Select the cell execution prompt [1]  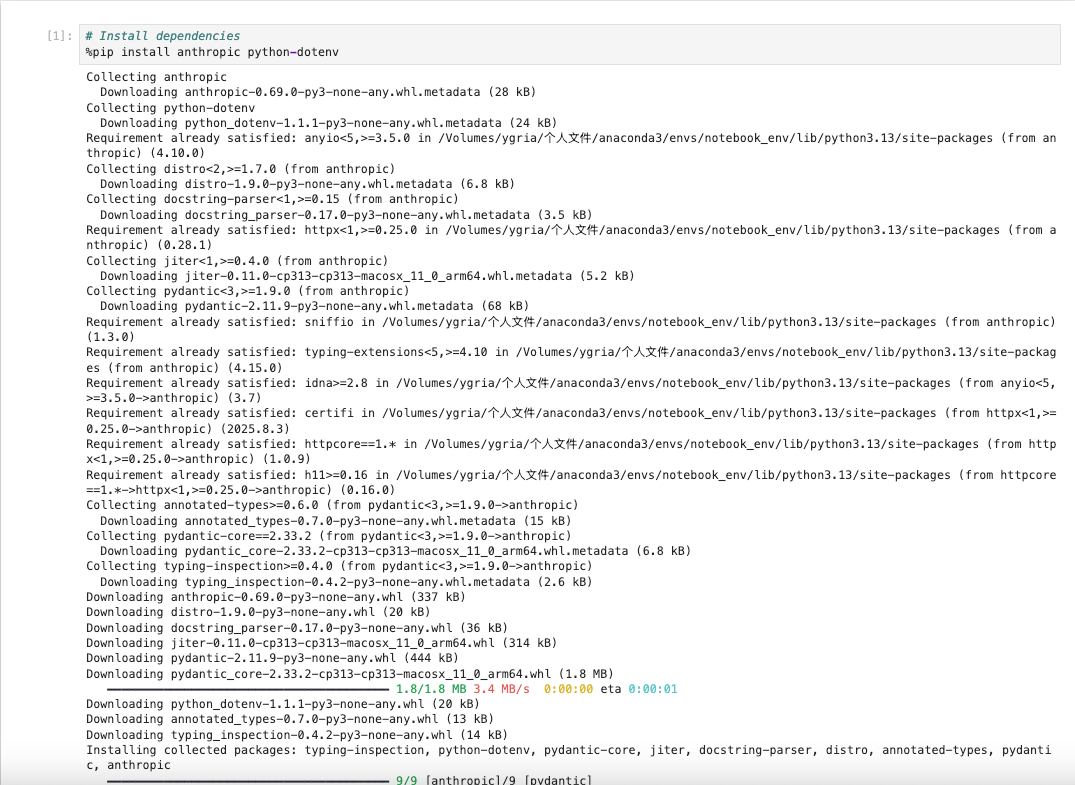(57, 36)
